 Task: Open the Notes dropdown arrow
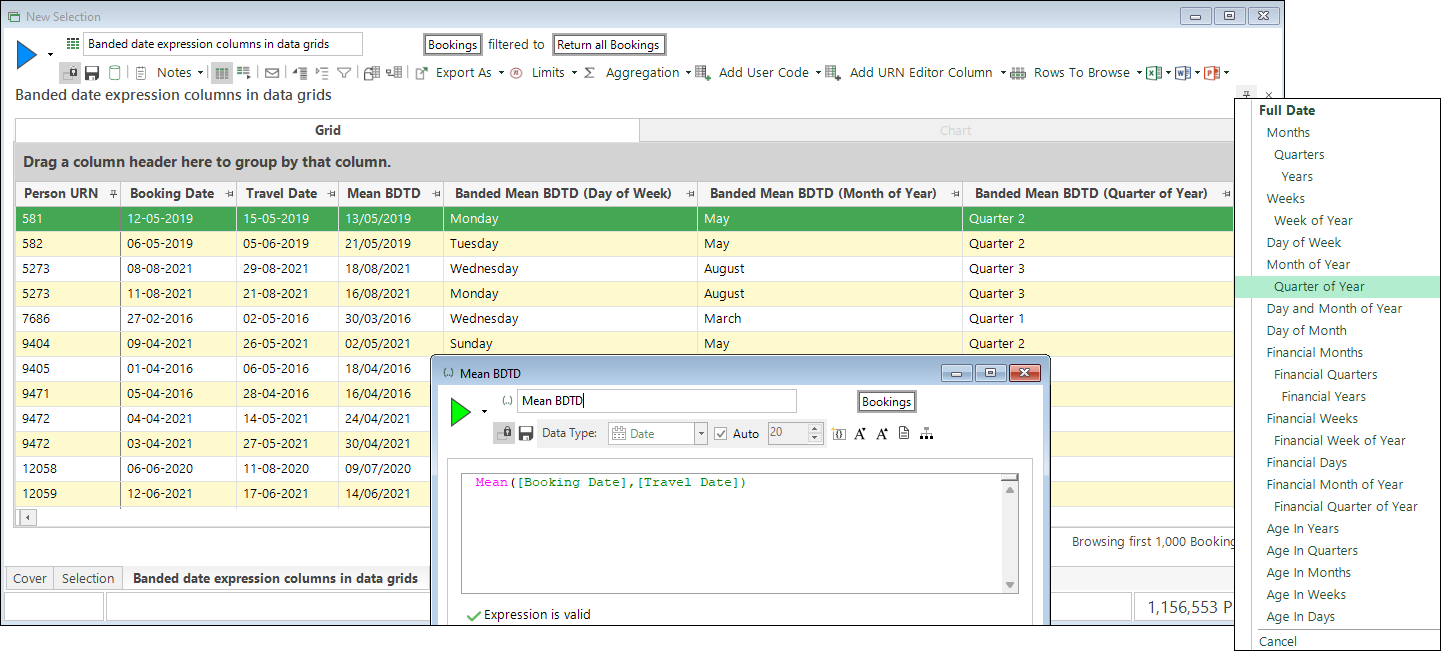pos(201,73)
